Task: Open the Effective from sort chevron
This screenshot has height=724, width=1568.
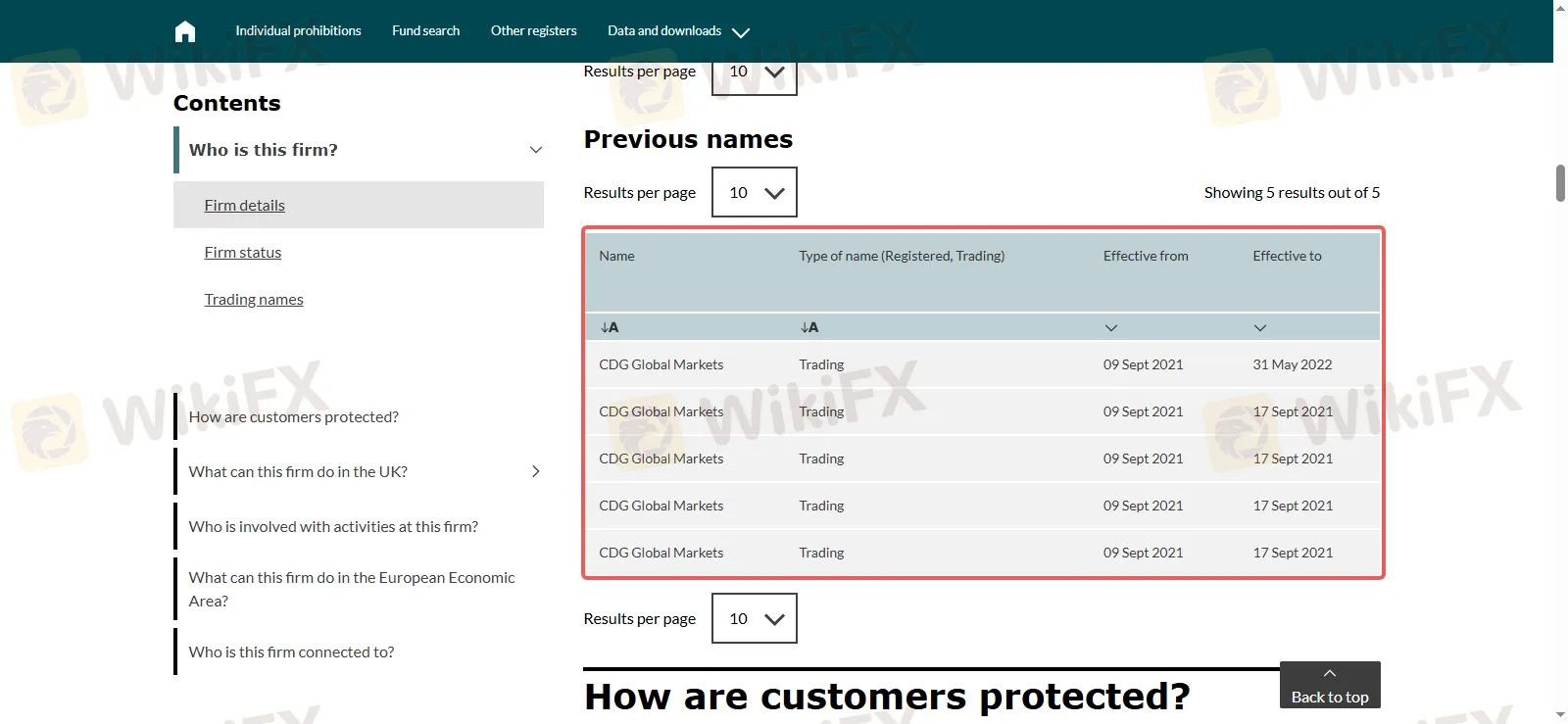Action: (1110, 327)
